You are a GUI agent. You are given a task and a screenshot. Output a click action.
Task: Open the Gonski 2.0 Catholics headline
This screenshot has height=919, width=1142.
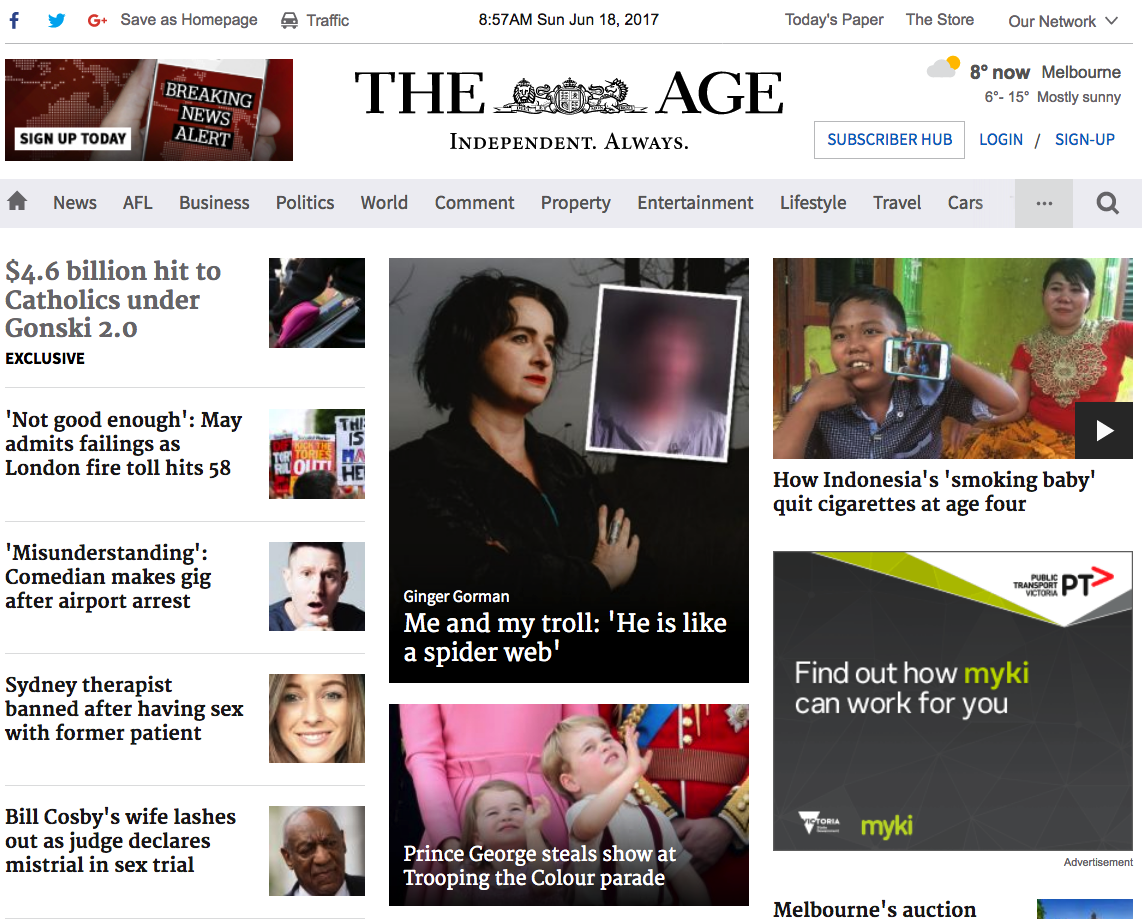pos(113,299)
